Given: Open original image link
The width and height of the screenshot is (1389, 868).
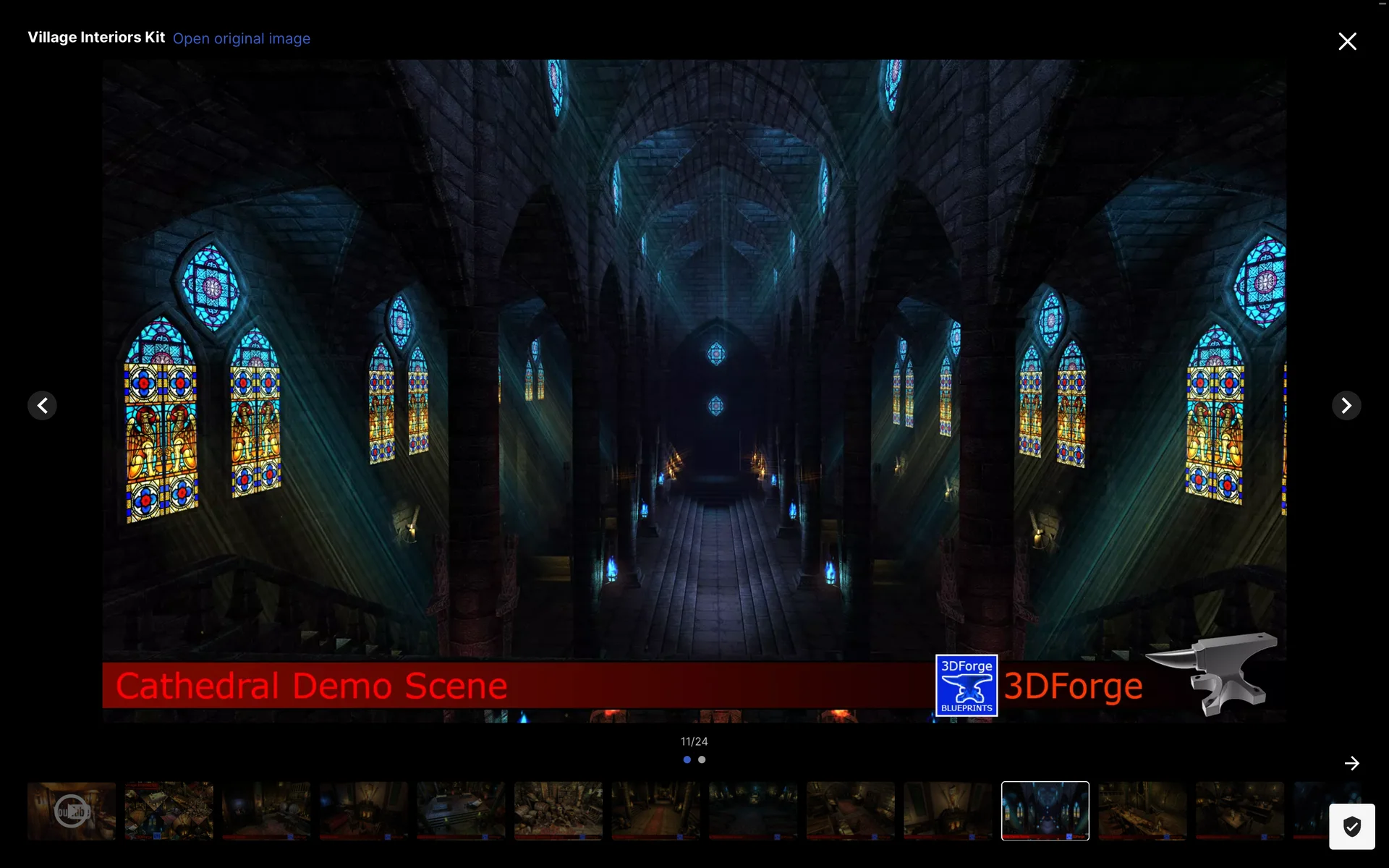Looking at the screenshot, I should pos(241,38).
